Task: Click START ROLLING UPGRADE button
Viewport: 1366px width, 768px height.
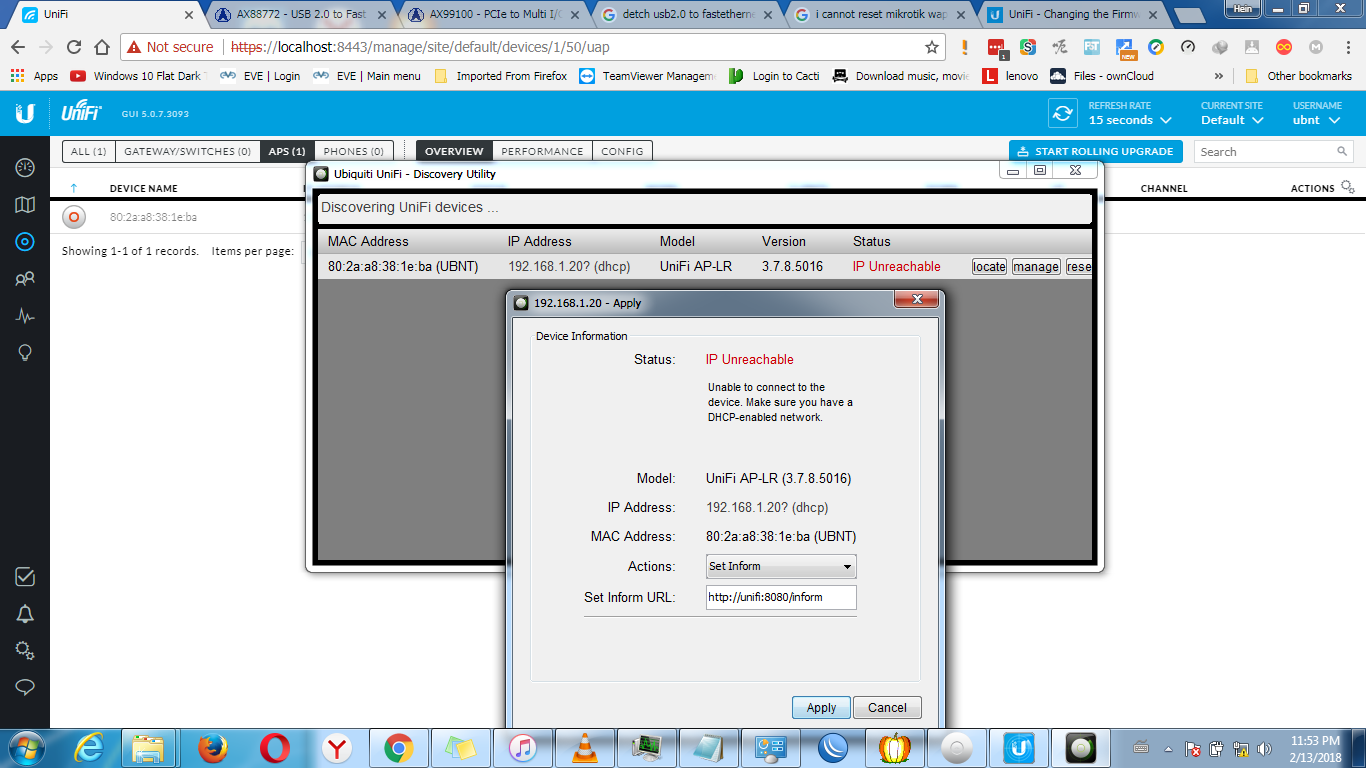Action: click(x=1096, y=151)
